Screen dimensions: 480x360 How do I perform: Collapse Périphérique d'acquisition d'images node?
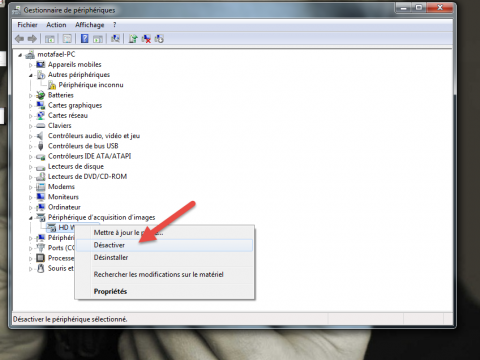click(x=31, y=218)
